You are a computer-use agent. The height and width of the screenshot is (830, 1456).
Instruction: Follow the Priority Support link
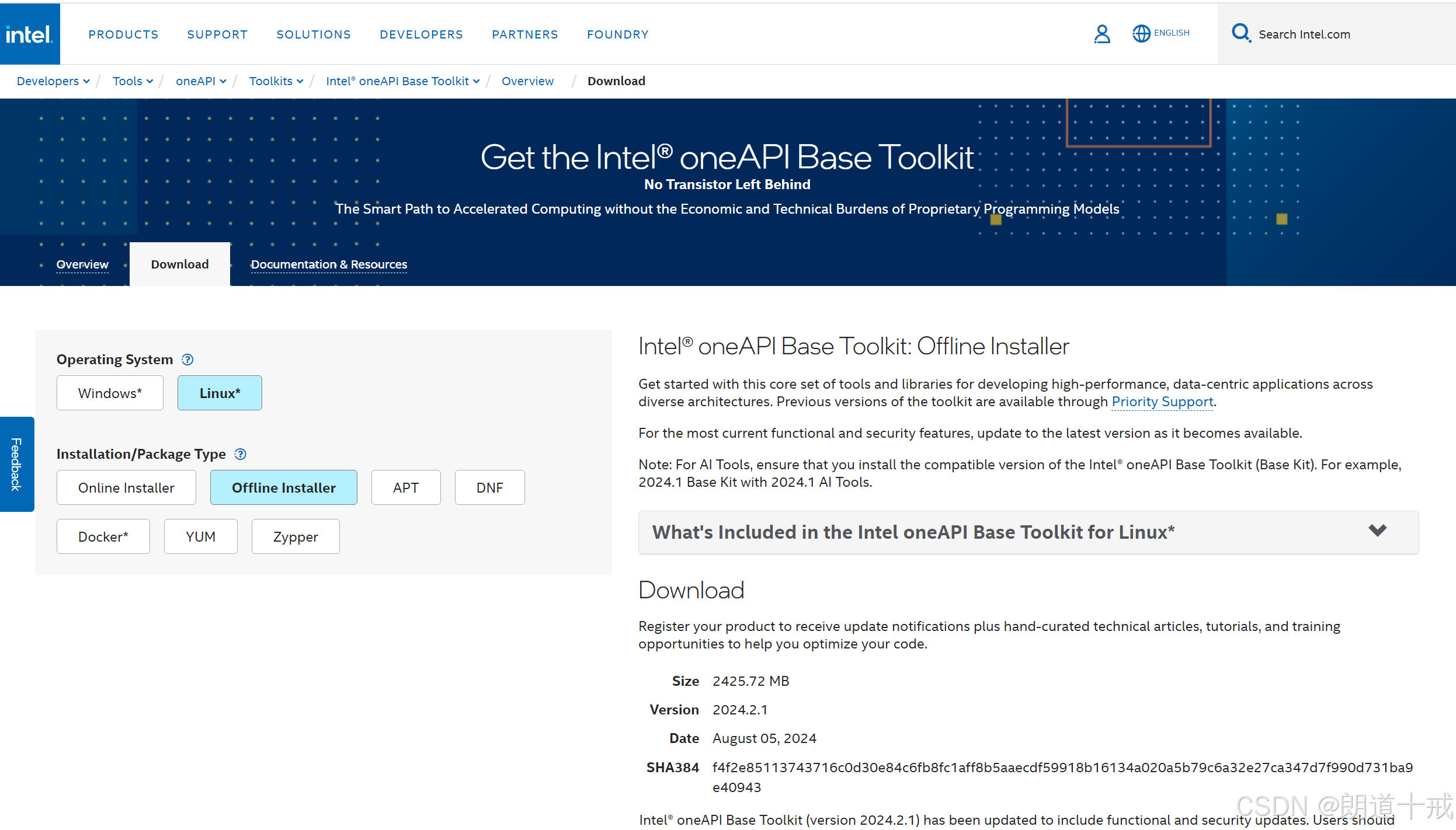[1162, 402]
